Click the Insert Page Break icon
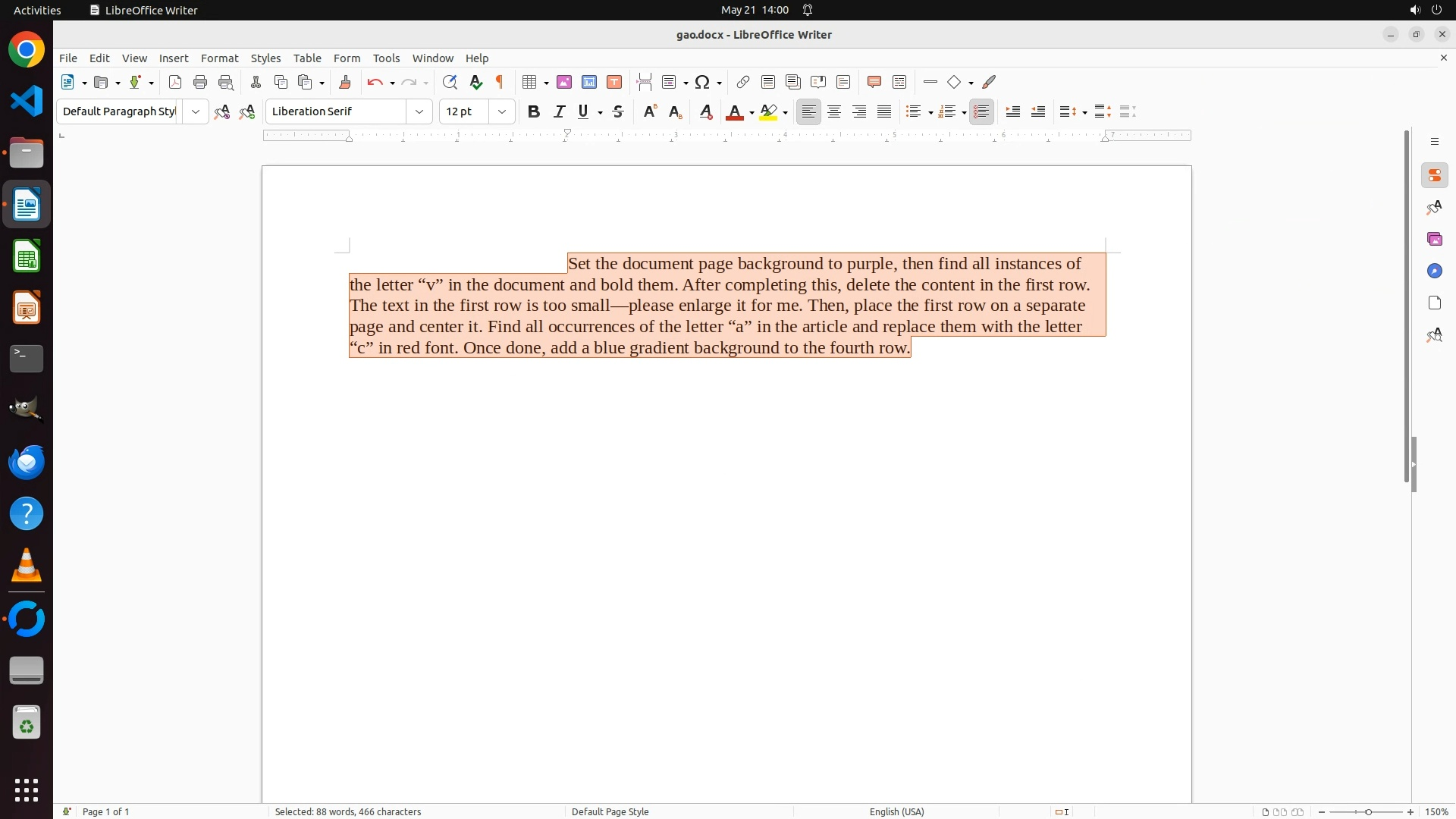 pos(645,82)
